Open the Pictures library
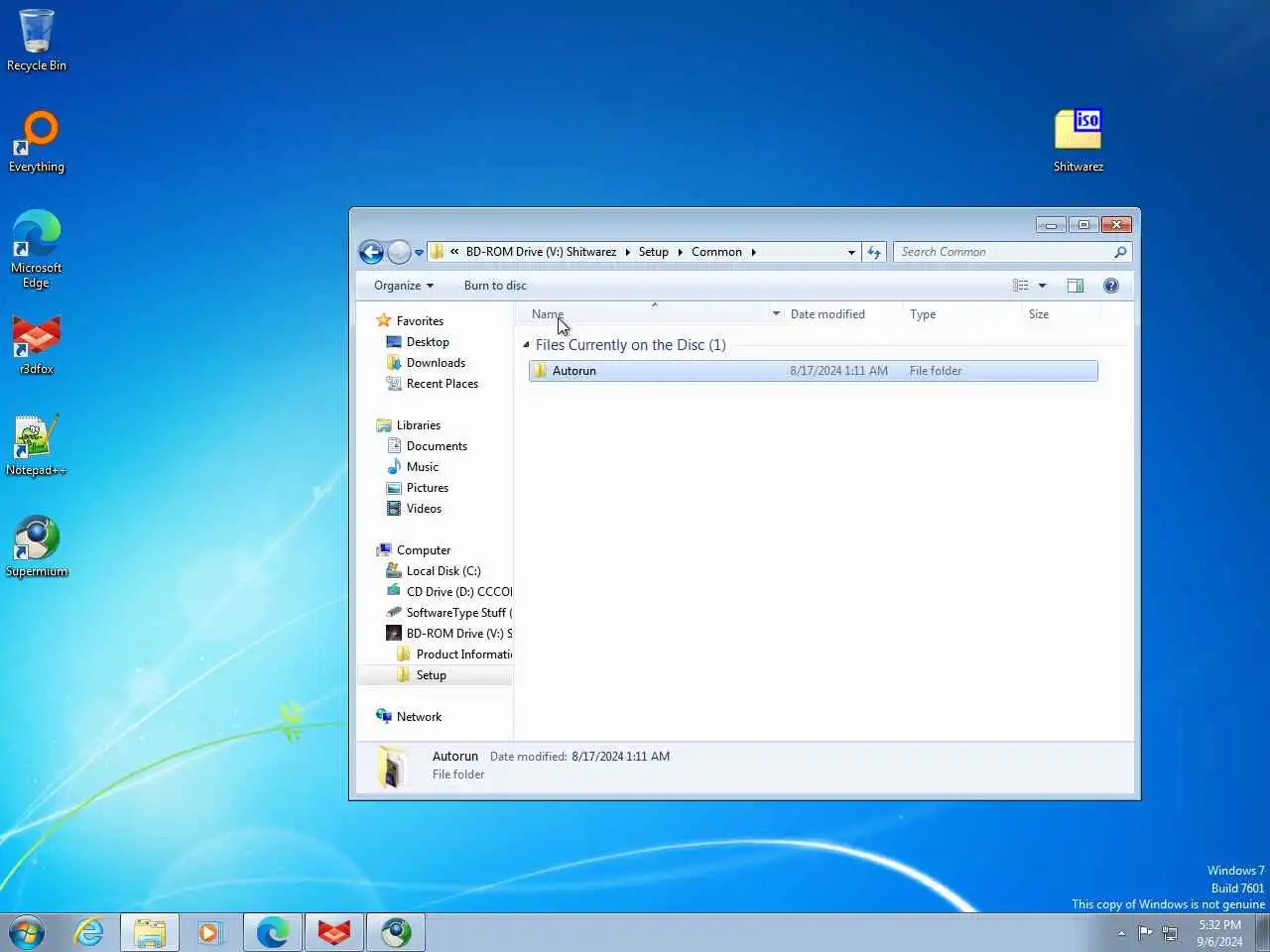1270x952 pixels. coord(427,488)
